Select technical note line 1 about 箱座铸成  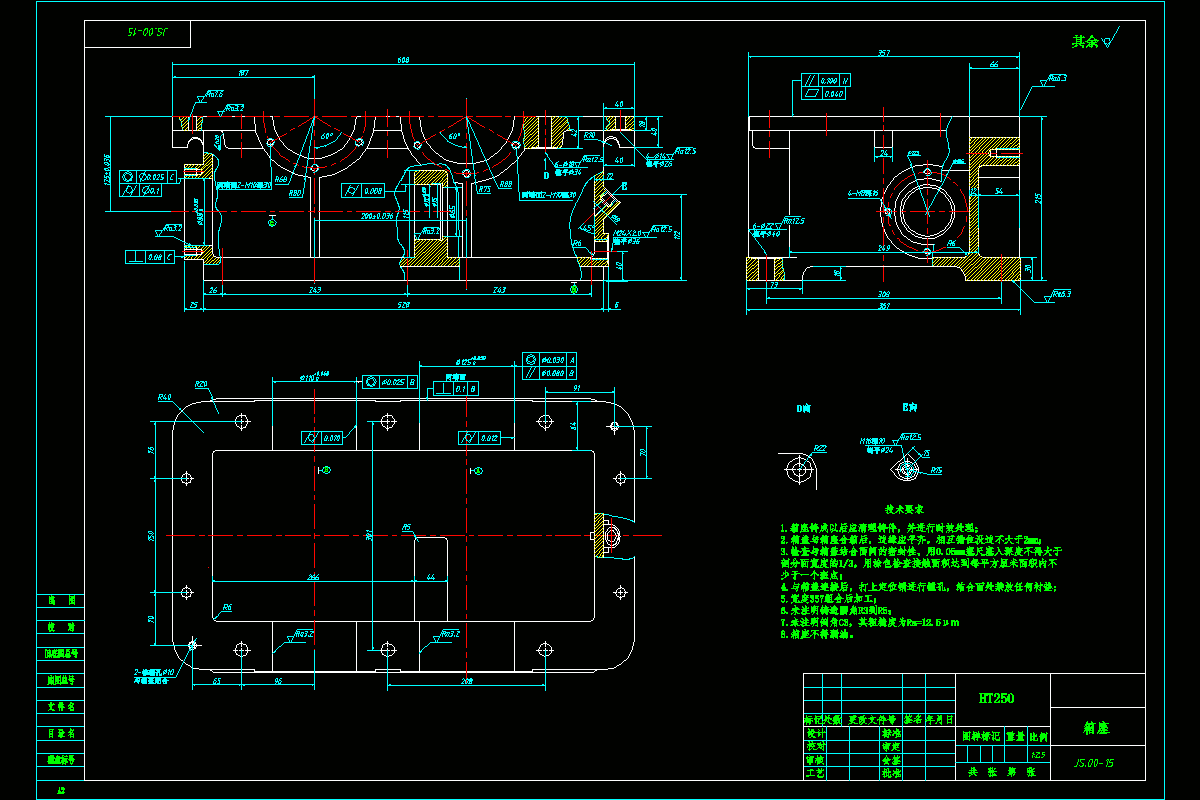tap(882, 528)
